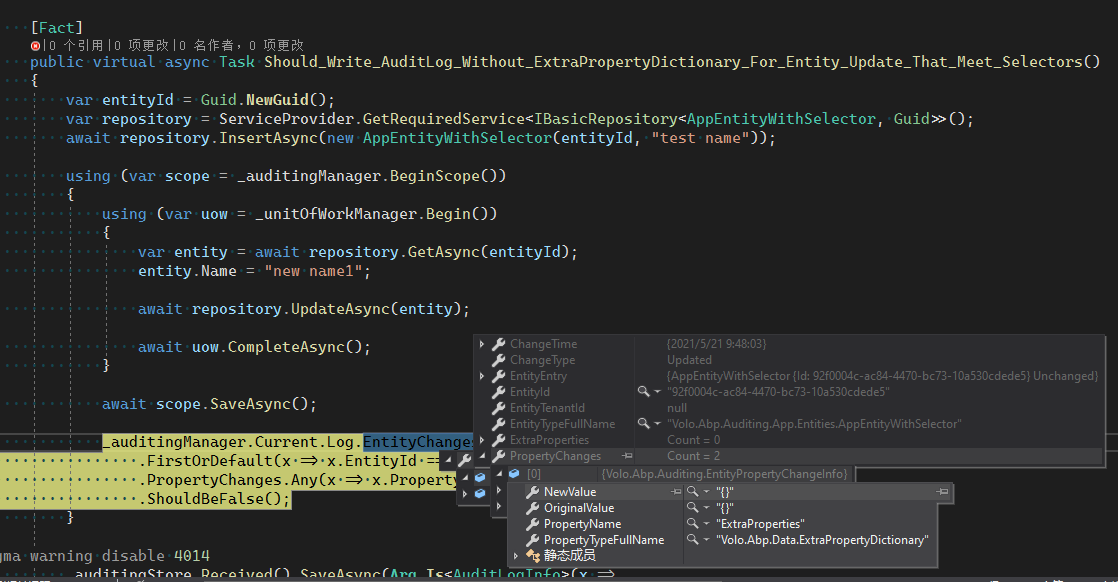
Task: Expand the EntityEntry property node
Action: 483,375
